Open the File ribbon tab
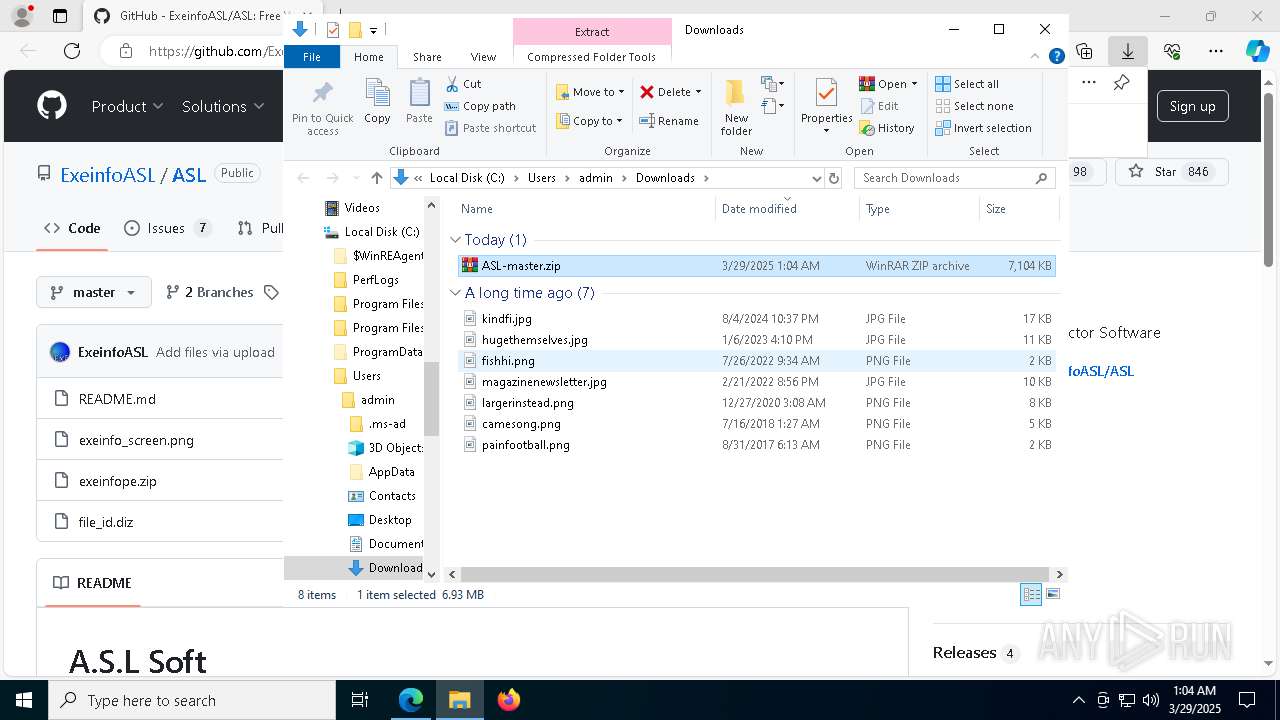The image size is (1280, 720). point(312,57)
